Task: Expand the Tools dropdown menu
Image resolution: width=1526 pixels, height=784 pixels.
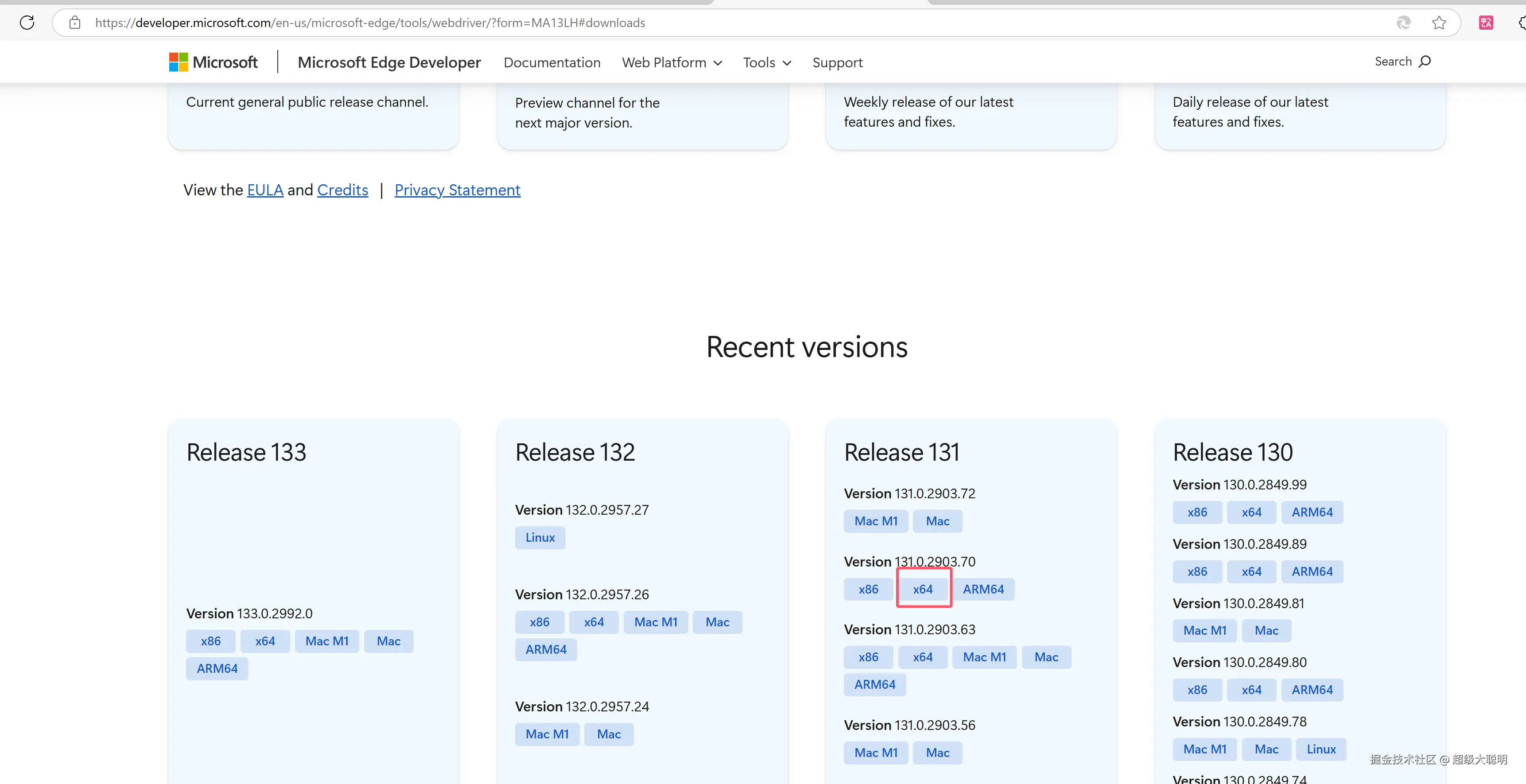Action: tap(767, 62)
